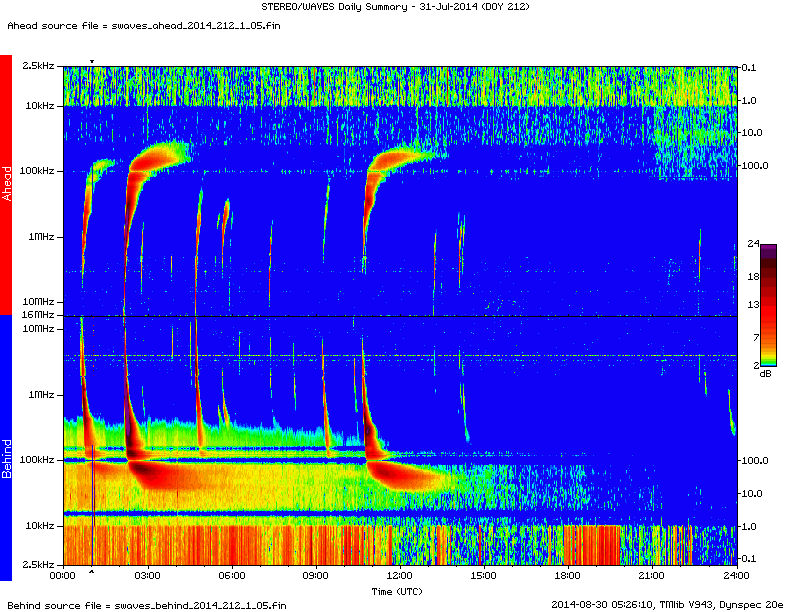The width and height of the screenshot is (792, 612).
Task: Click the 100.0 right-axis label of Behind panel
Action: tap(754, 461)
